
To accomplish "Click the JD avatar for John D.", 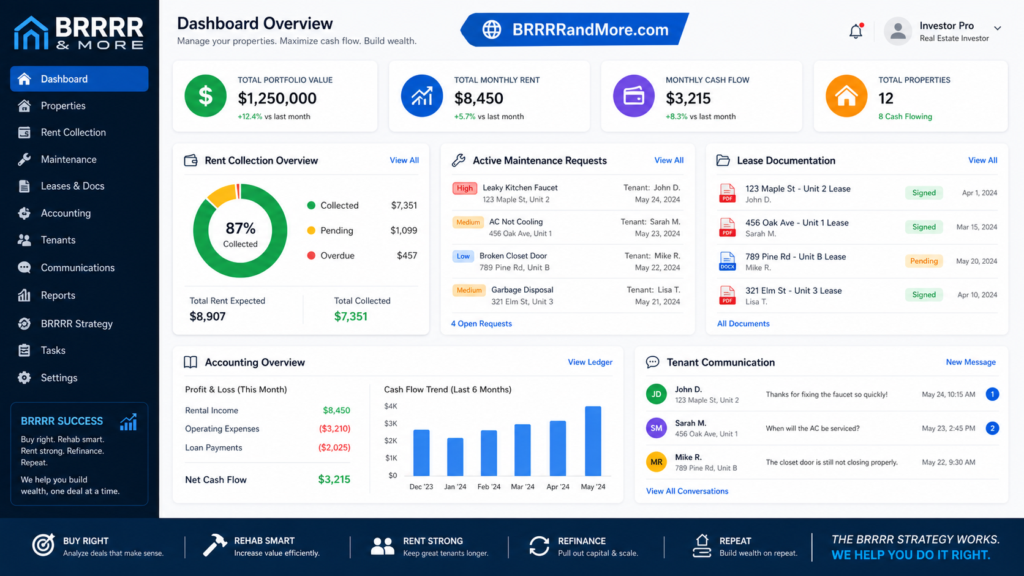I will click(656, 394).
